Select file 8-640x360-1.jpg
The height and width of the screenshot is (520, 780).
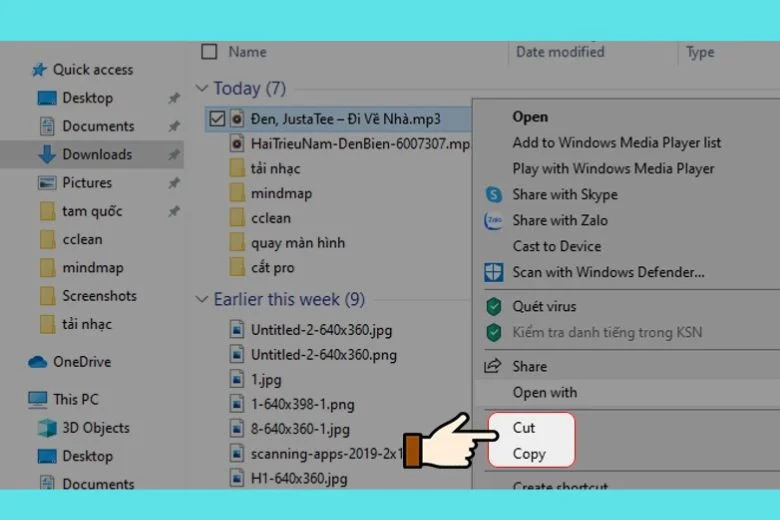coord(300,429)
